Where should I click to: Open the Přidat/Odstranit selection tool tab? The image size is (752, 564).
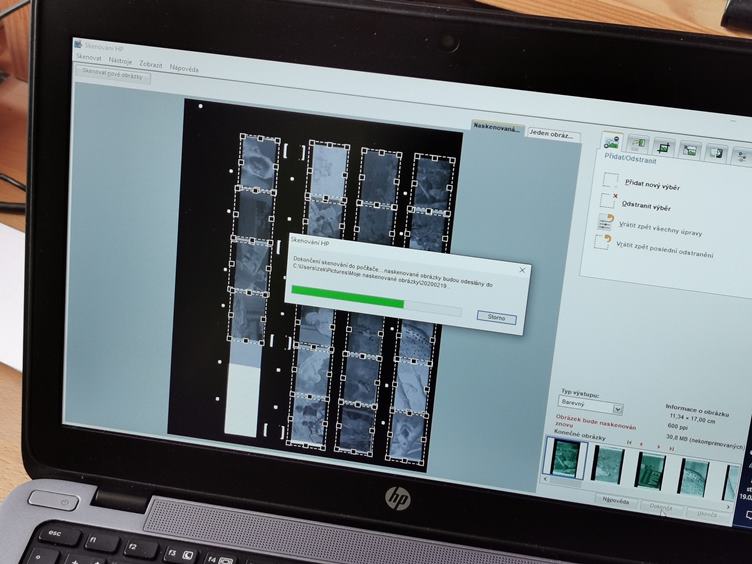pos(611,142)
